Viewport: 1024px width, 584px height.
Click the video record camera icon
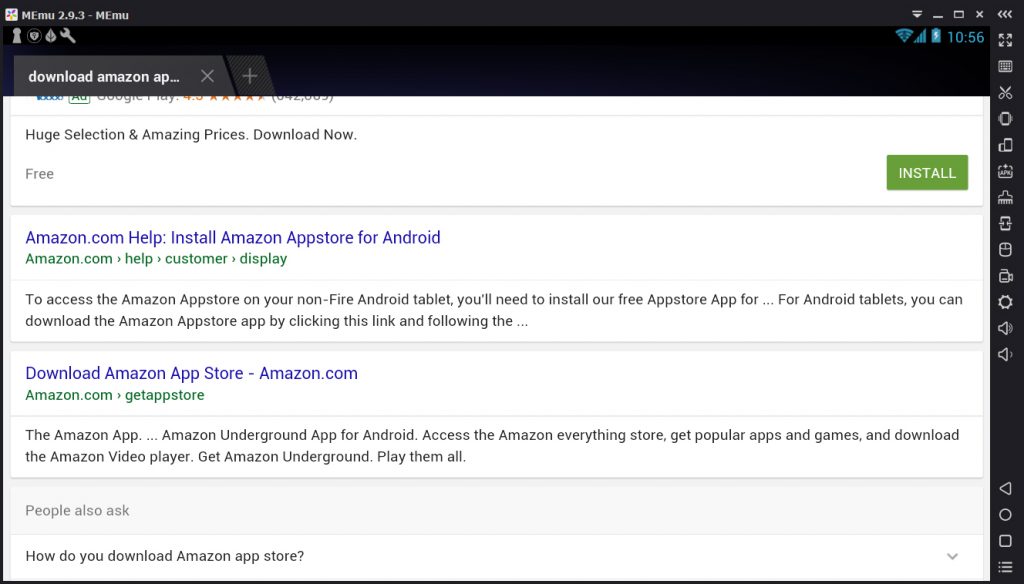click(x=1005, y=276)
